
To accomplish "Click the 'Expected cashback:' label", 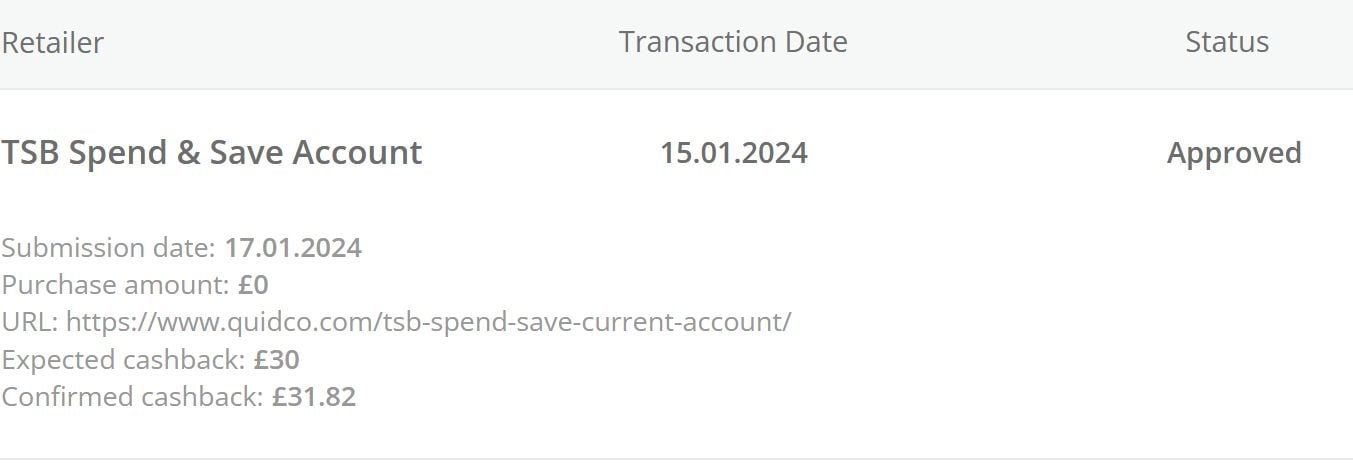I will click(x=123, y=359).
